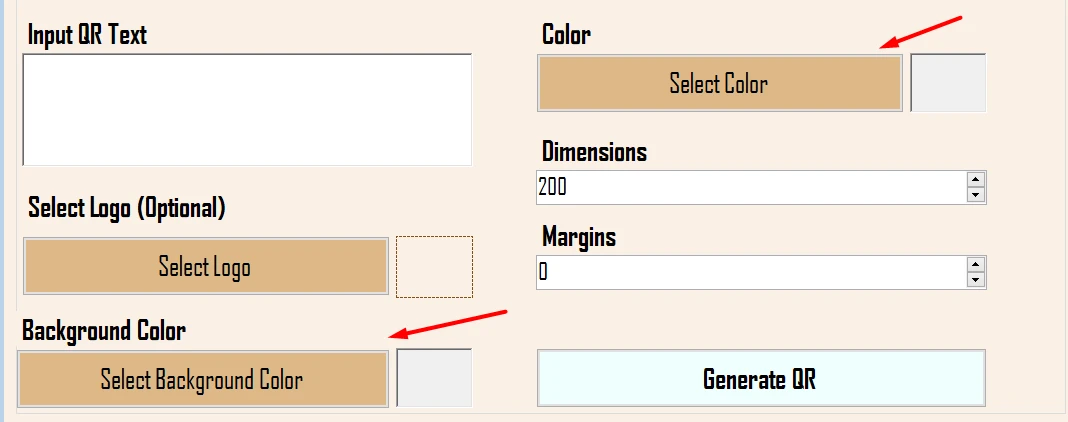Open the Select Background Color picker
1068x422 pixels.
pos(202,379)
